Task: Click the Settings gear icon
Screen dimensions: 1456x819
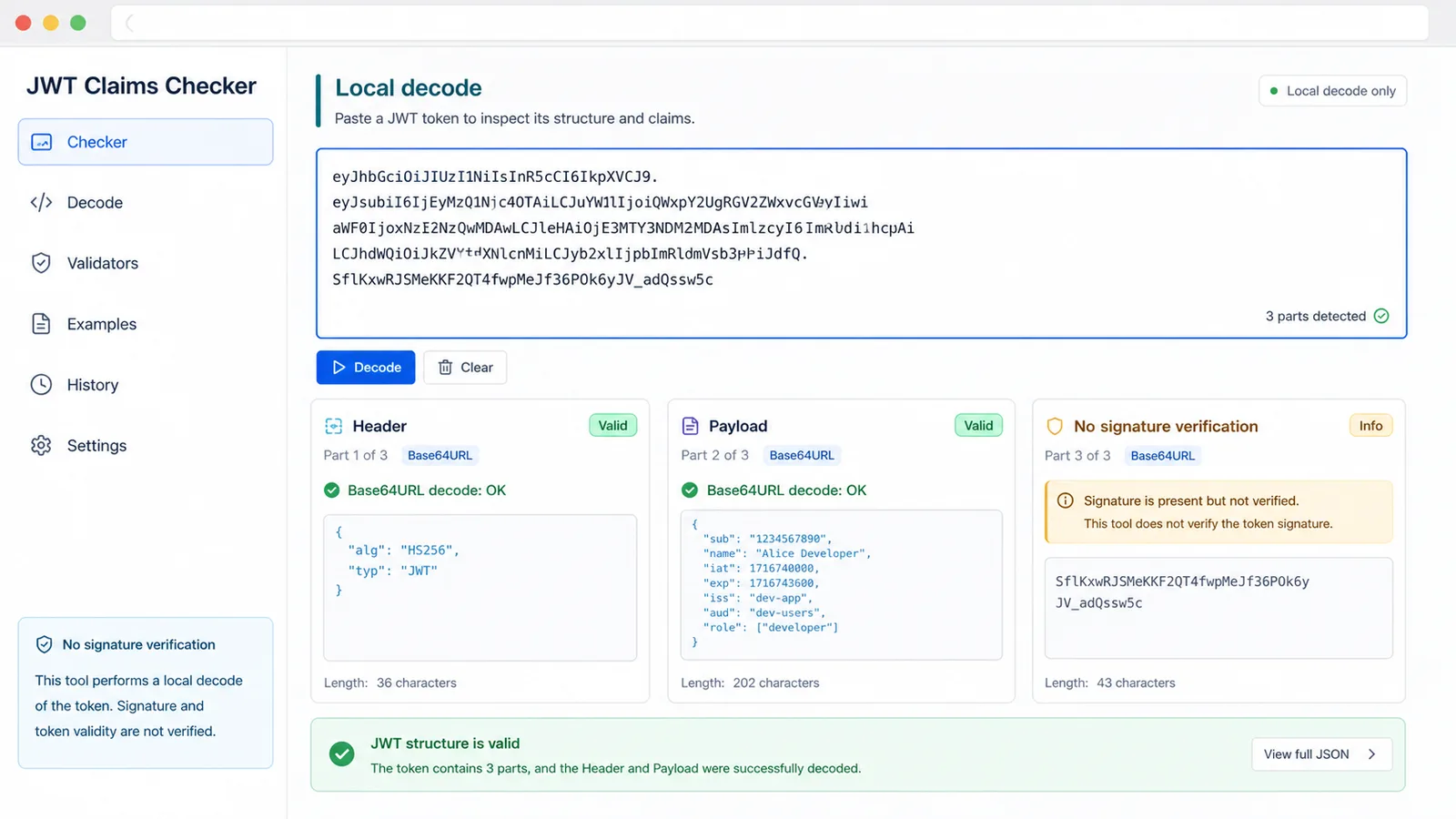Action: click(41, 445)
